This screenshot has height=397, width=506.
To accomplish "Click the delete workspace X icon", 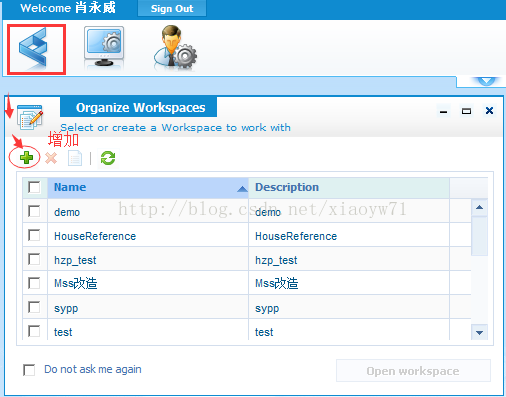I will pyautogui.click(x=51, y=158).
